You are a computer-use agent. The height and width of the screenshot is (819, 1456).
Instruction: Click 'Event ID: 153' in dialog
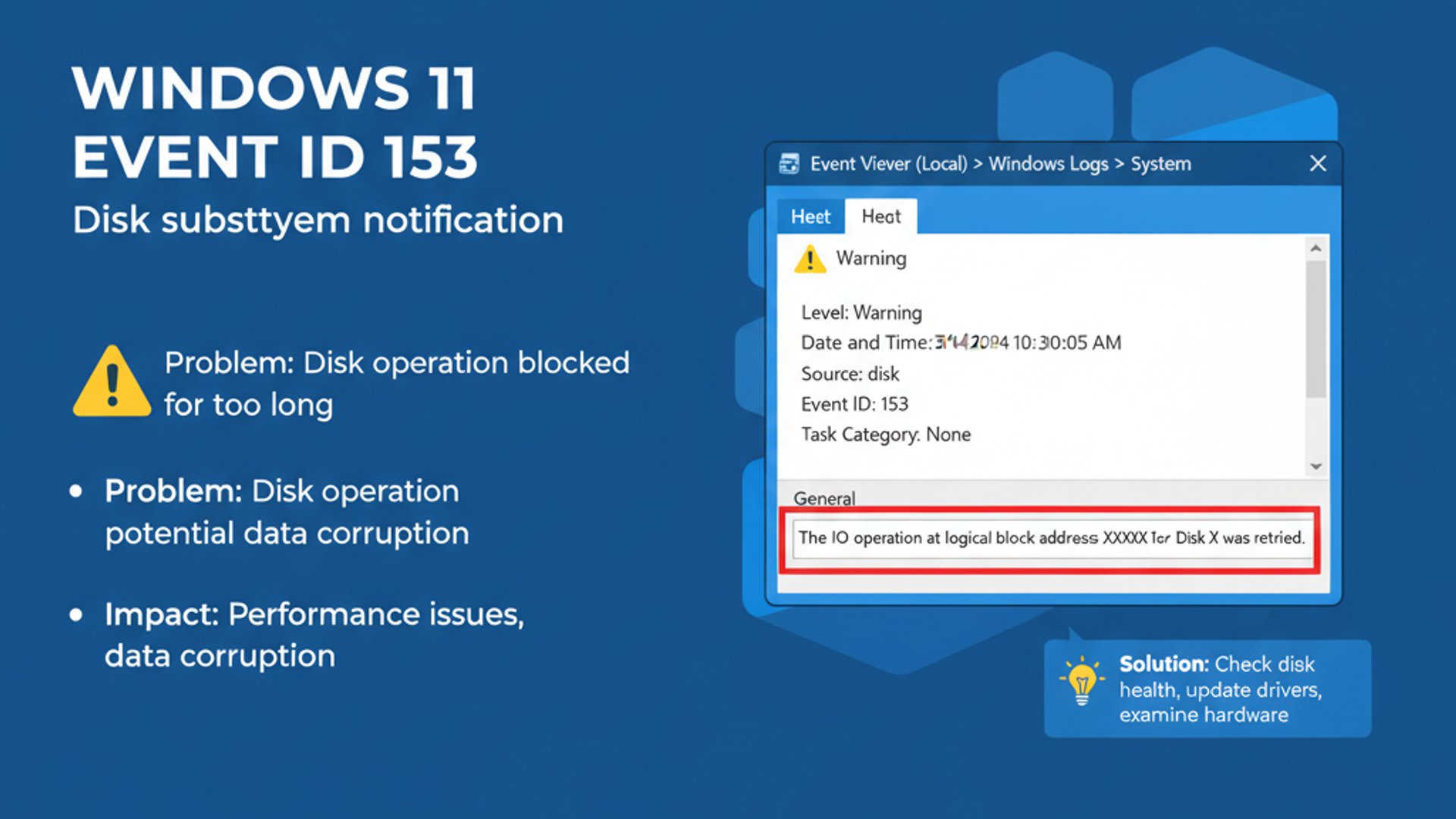pos(855,404)
